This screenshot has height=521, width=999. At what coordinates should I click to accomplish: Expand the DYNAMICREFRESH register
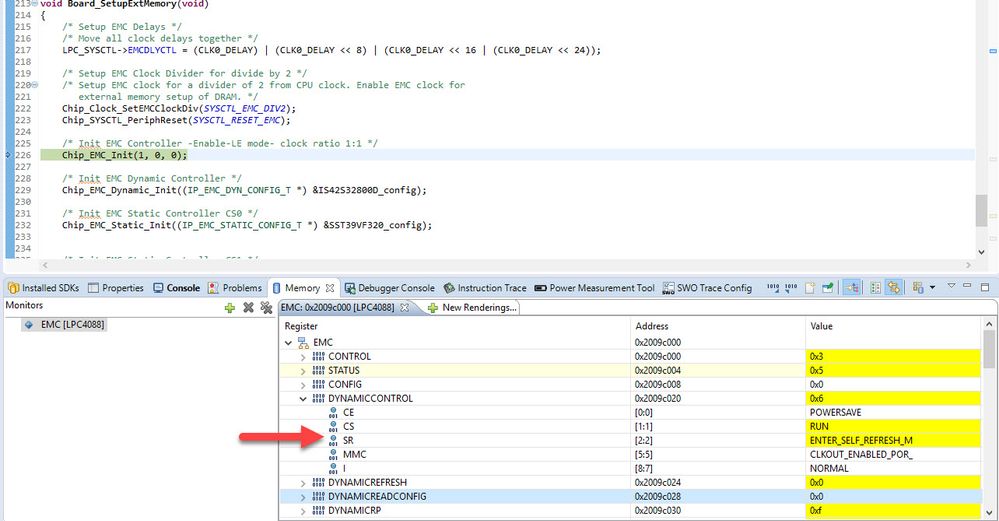click(303, 483)
